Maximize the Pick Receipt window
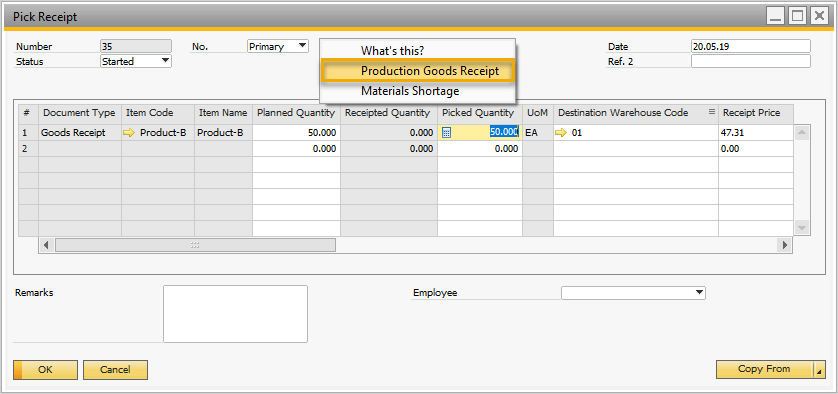This screenshot has width=838, height=394. tap(797, 17)
